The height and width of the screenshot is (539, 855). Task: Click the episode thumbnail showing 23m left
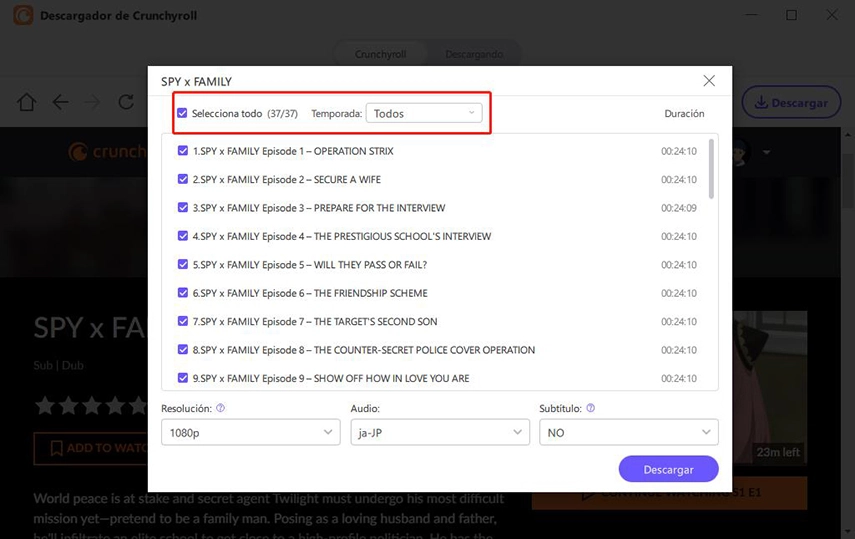[769, 387]
